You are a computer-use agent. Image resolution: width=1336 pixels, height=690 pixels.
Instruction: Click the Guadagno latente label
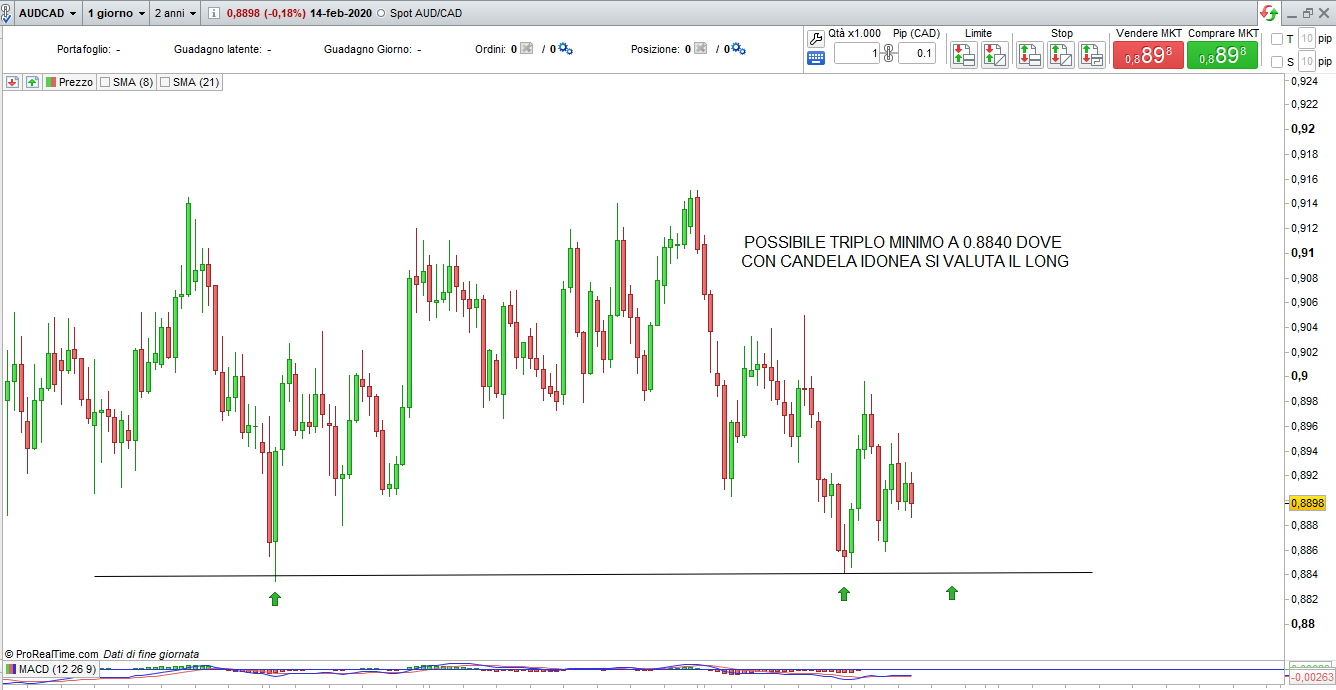[217, 49]
